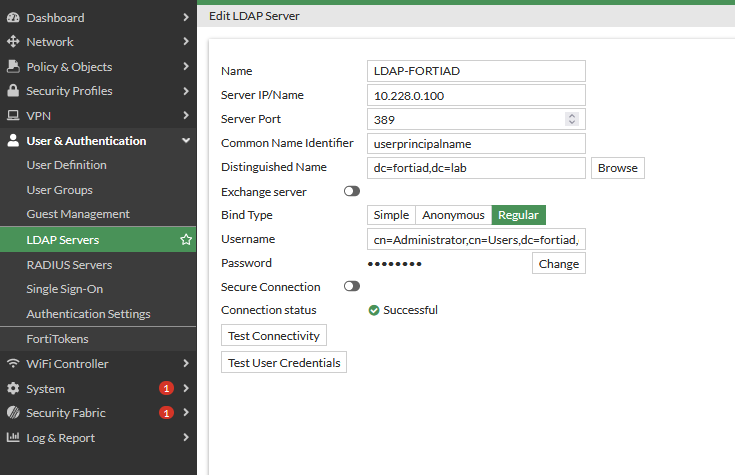Image resolution: width=735 pixels, height=475 pixels.
Task: Choose Anonymous bind type
Action: (453, 215)
